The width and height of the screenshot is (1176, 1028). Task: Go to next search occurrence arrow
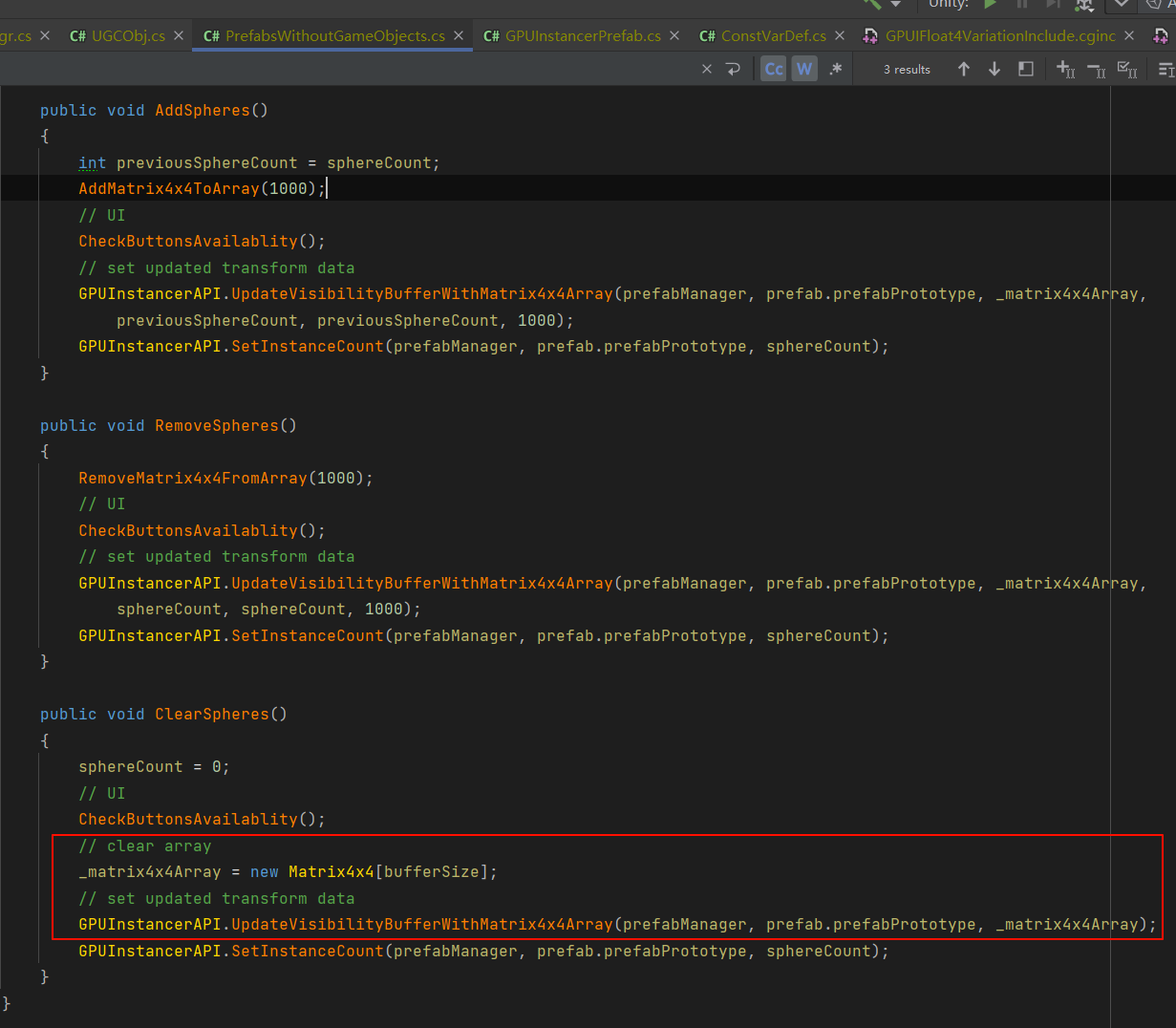pos(994,69)
